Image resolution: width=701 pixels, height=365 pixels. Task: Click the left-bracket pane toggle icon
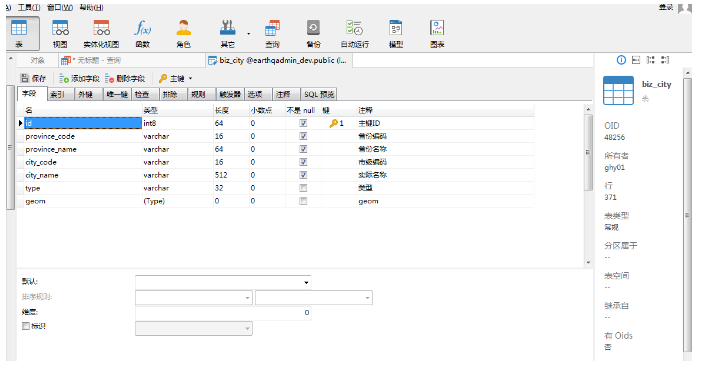click(x=650, y=60)
